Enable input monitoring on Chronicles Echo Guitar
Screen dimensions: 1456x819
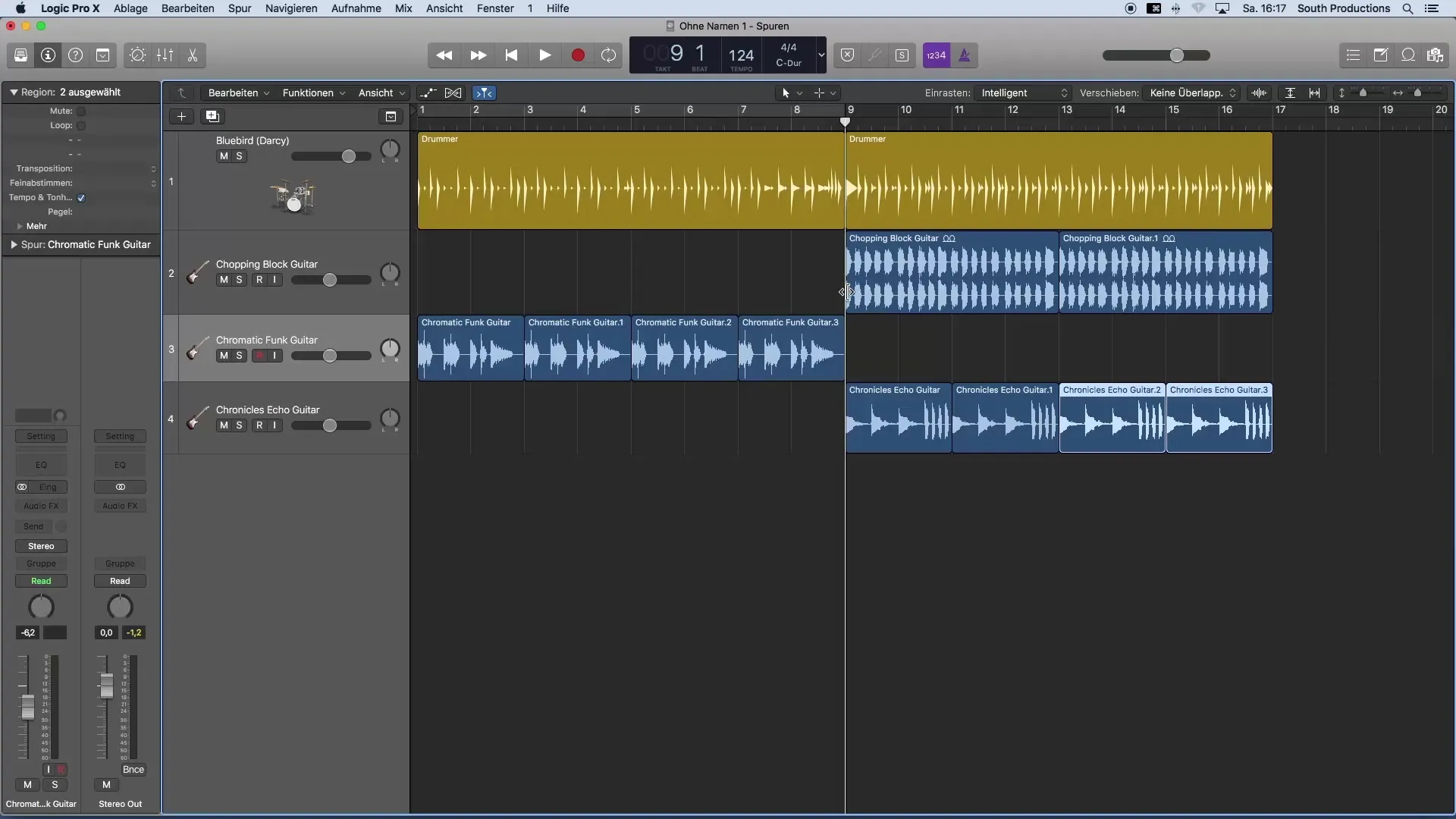[275, 425]
